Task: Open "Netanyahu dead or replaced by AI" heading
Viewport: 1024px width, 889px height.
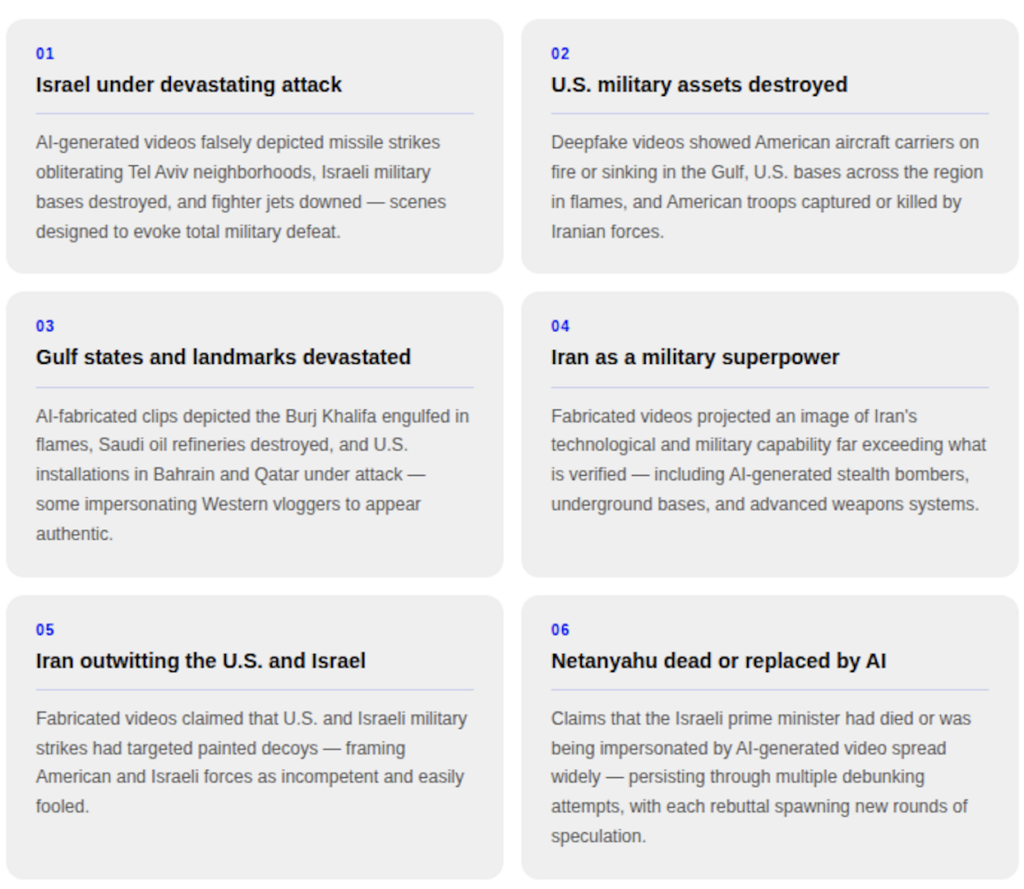Action: (x=718, y=661)
